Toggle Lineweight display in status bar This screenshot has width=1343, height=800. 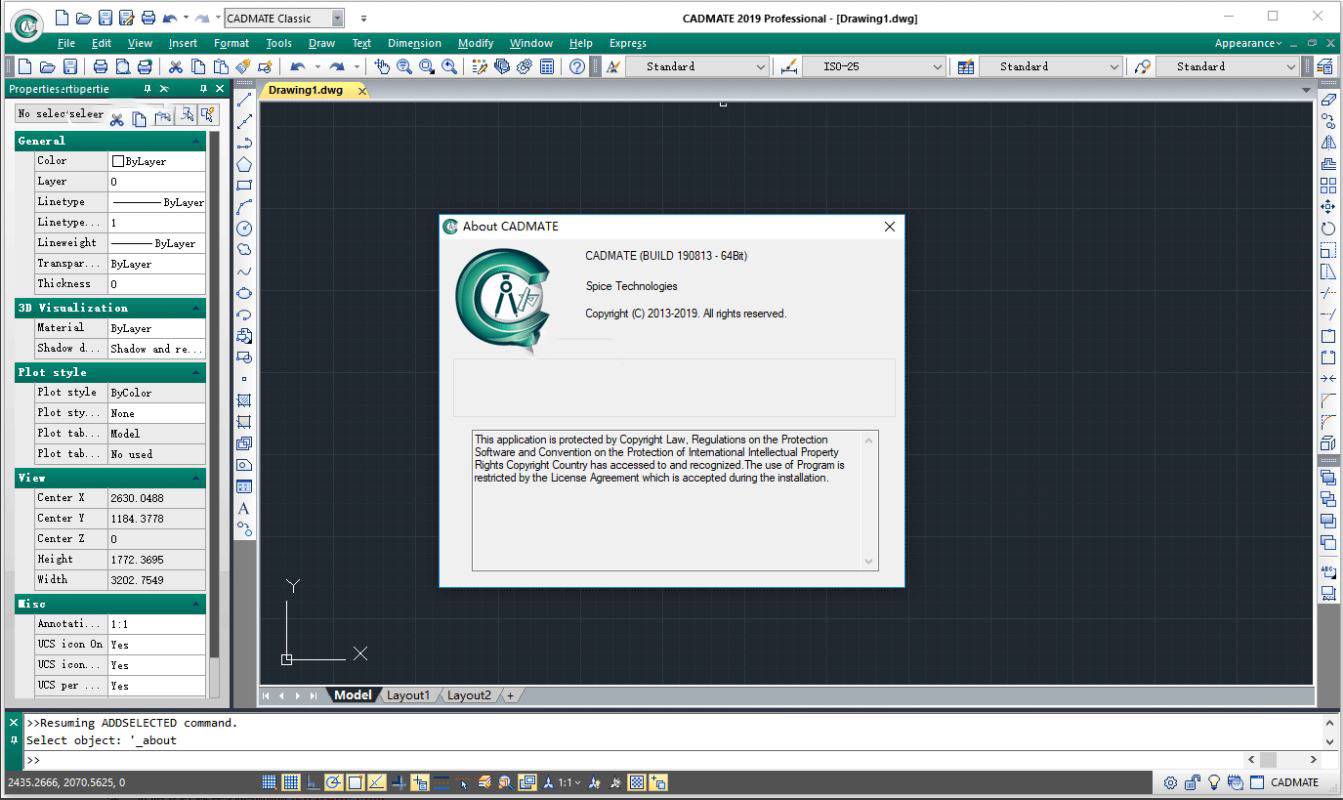click(x=441, y=783)
